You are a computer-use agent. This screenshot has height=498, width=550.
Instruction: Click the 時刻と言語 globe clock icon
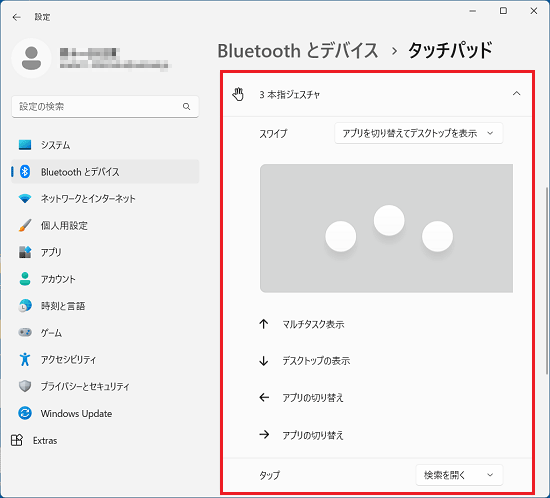[x=25, y=306]
